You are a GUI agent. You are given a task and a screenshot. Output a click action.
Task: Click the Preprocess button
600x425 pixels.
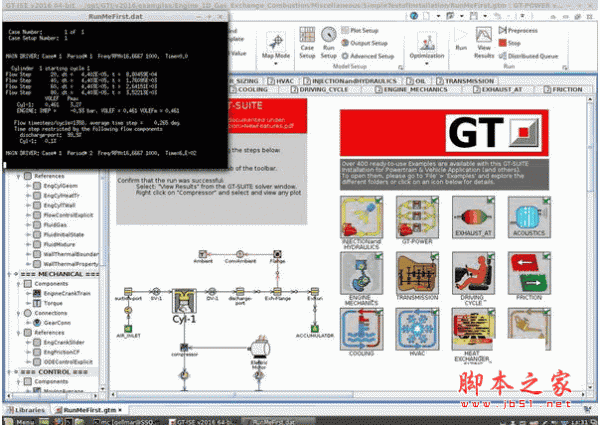518,30
